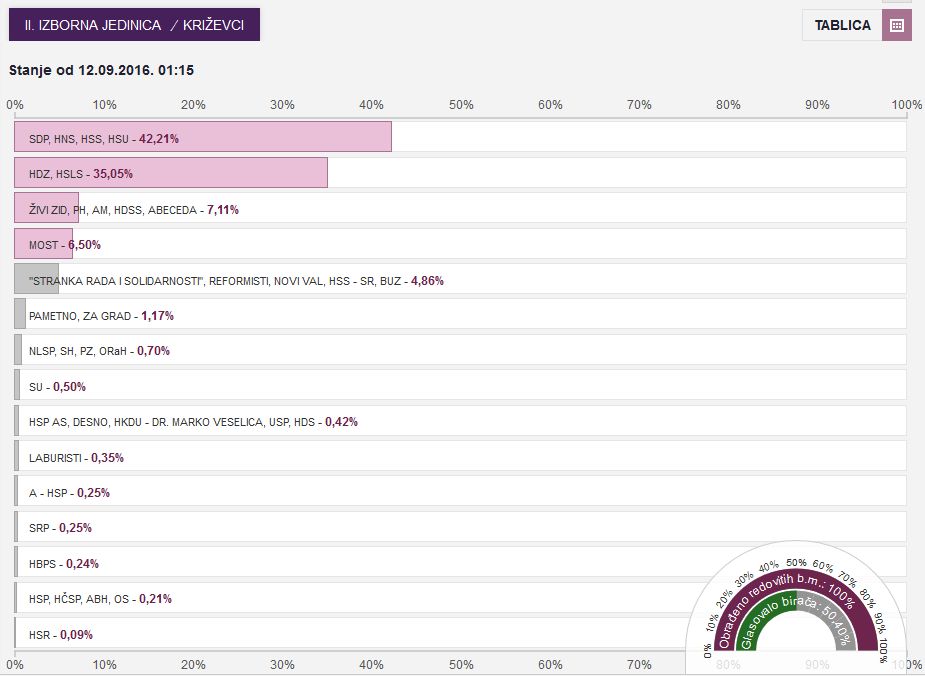Click the Živi zid coalition 7,11% bar
Screen dimensions: 925x676
46,209
